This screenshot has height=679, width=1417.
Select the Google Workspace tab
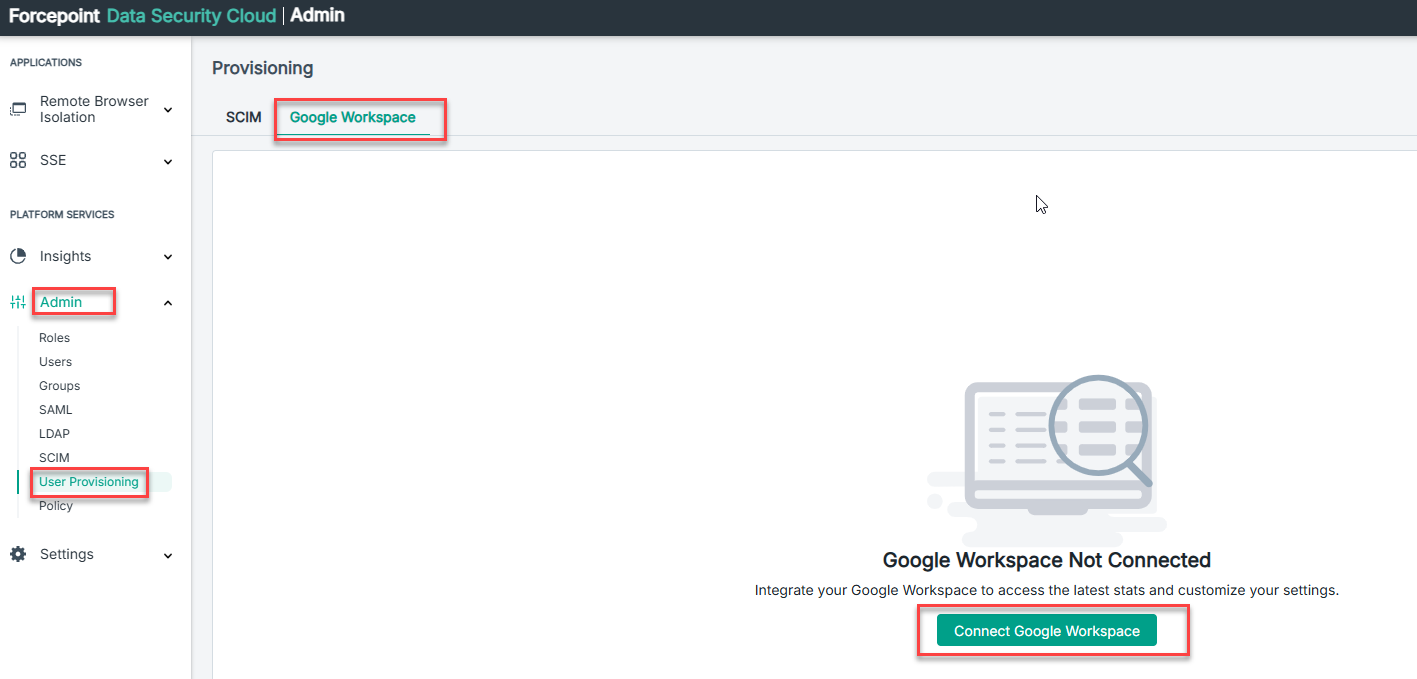coord(352,117)
